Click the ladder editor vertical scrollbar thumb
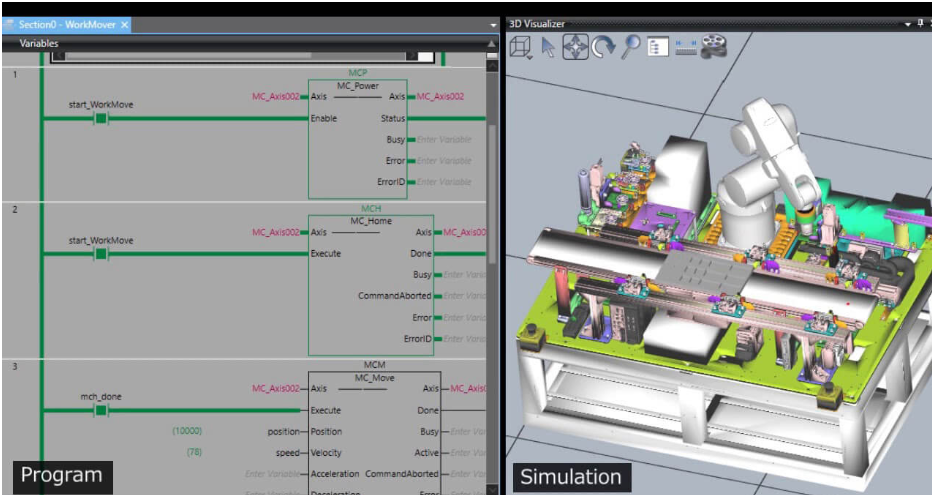 (x=492, y=193)
